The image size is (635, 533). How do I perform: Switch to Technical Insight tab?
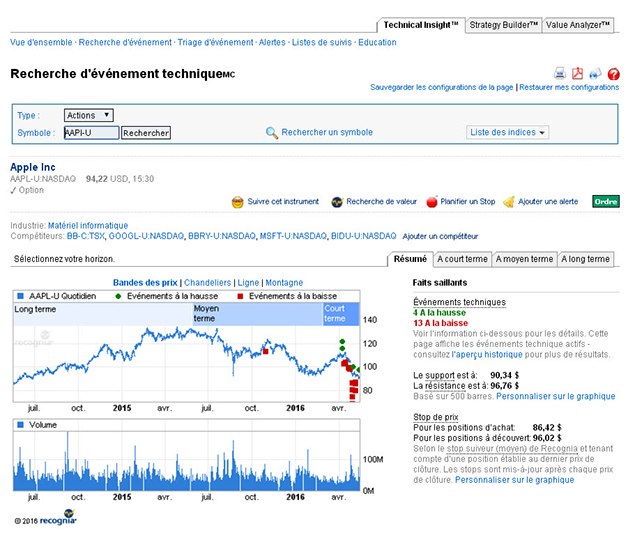[x=421, y=25]
